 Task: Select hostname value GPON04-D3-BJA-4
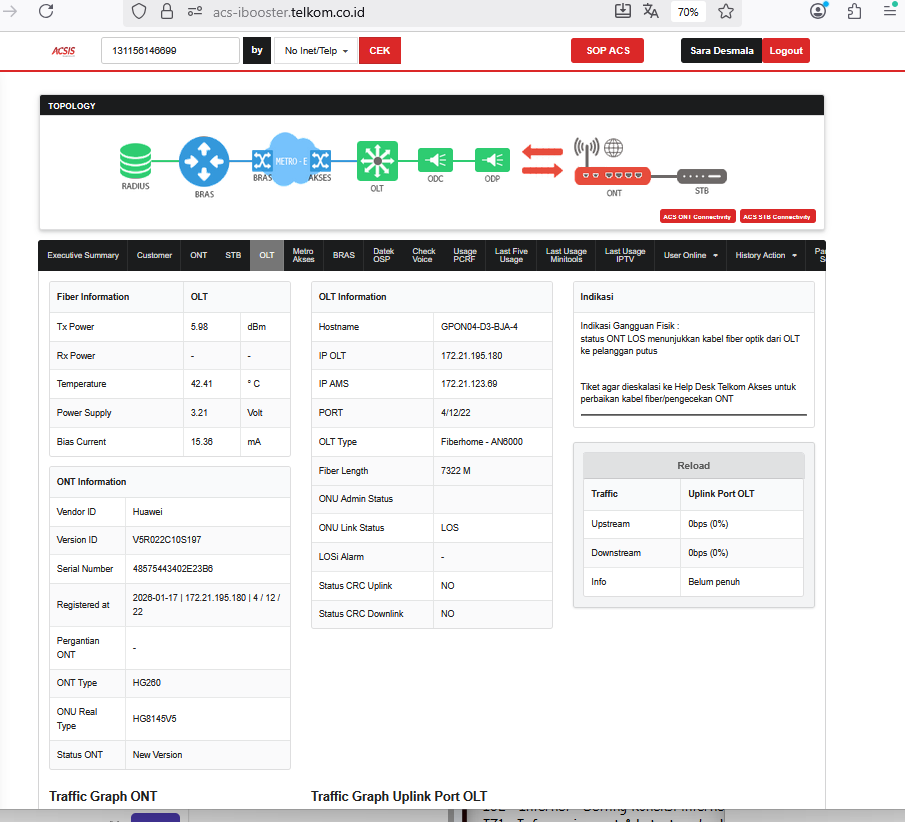coord(479,327)
